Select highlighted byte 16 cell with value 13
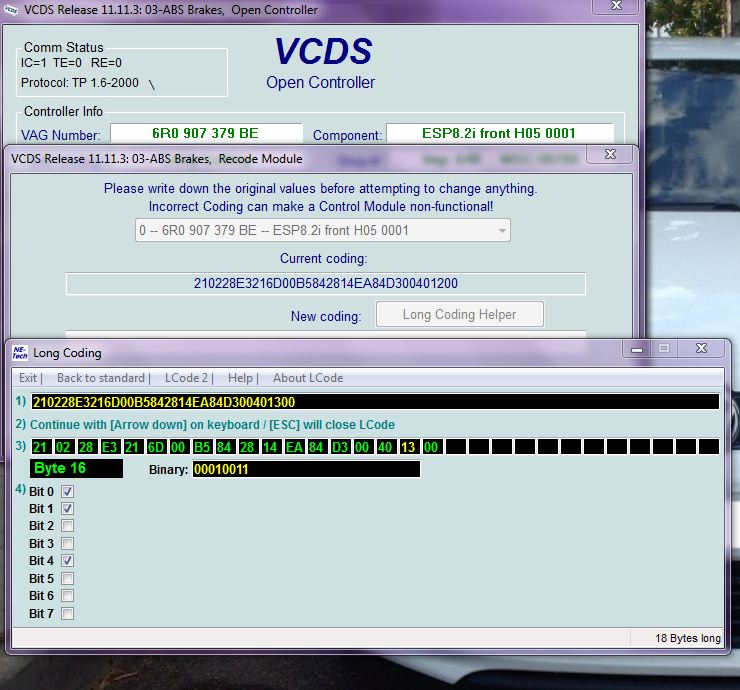 (408, 446)
